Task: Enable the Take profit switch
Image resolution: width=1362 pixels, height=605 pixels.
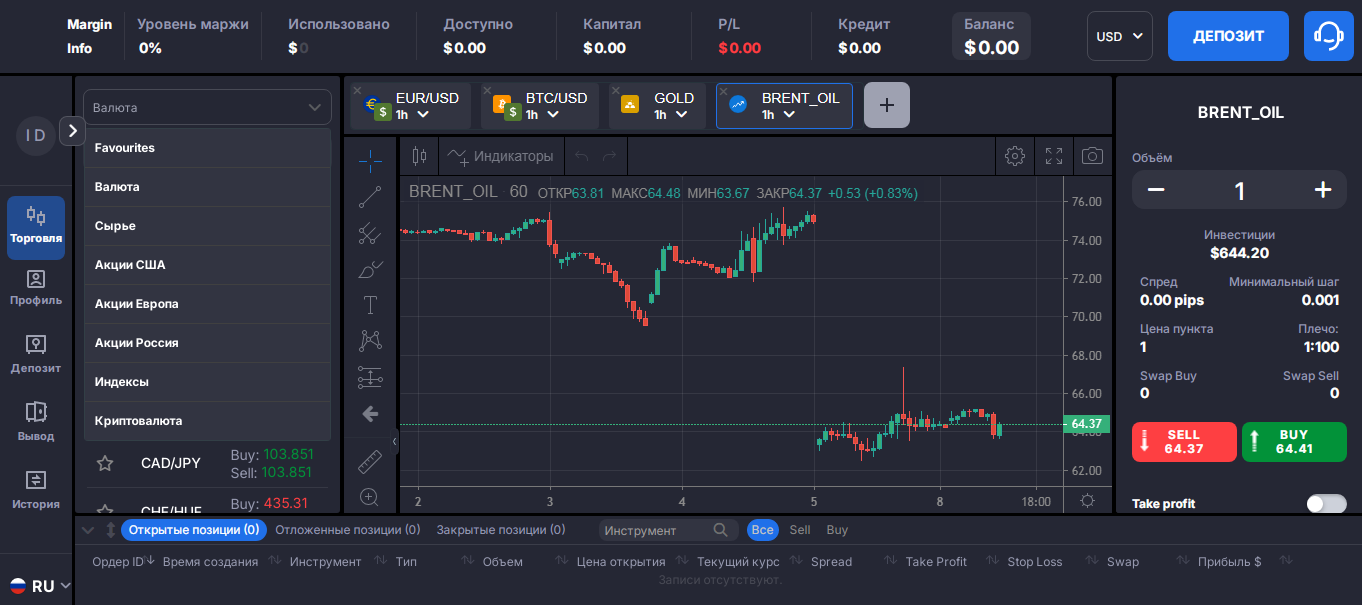Action: (1326, 504)
